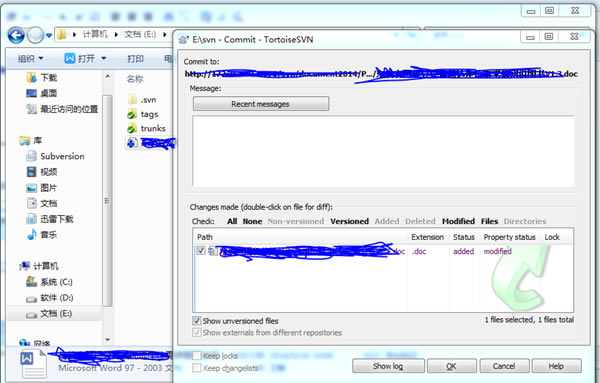Screen dimensions: 600x383
Task: Click the added .doc file icon in the commit list
Action: tap(213, 251)
